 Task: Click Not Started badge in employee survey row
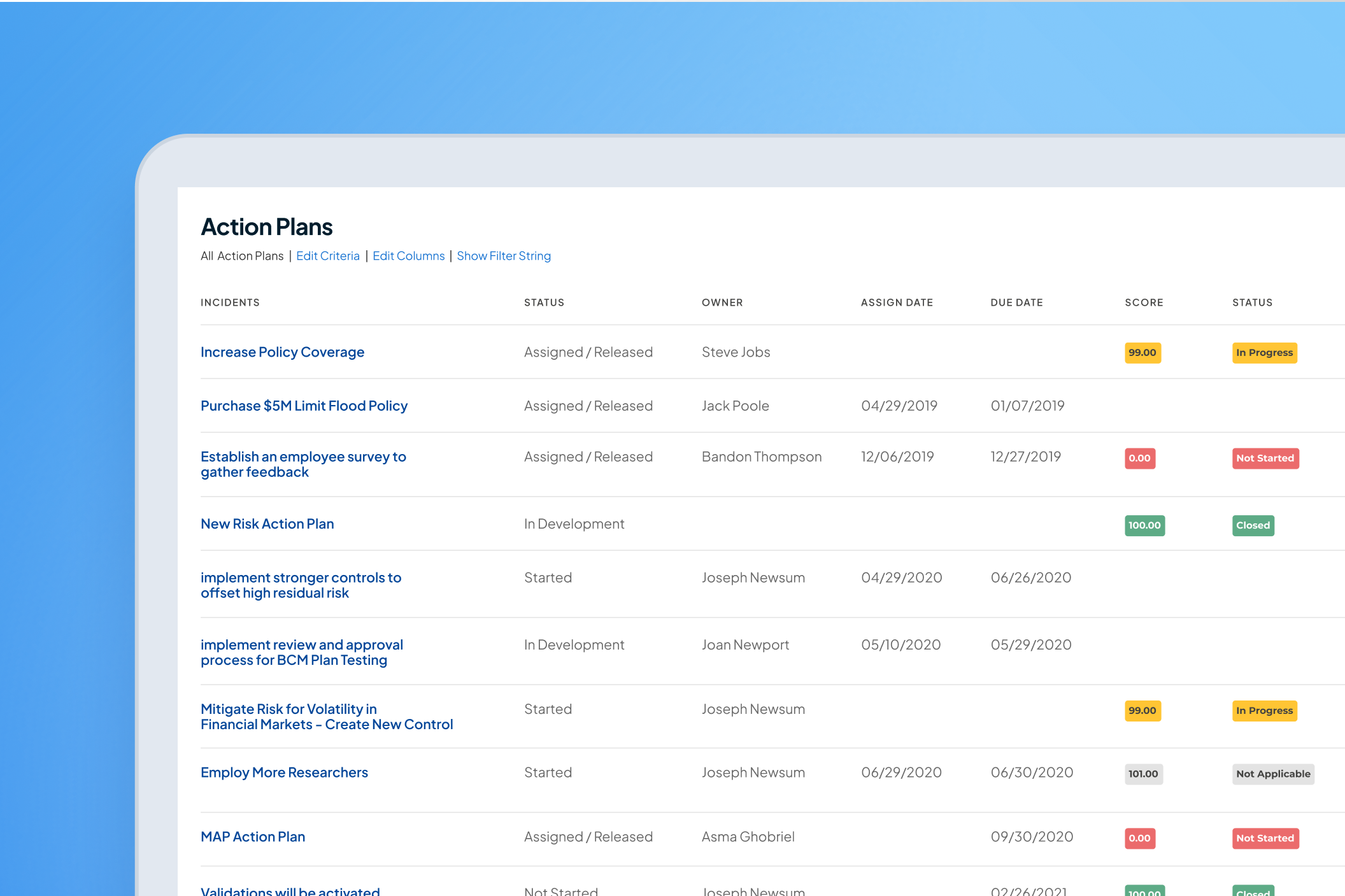pos(1265,459)
